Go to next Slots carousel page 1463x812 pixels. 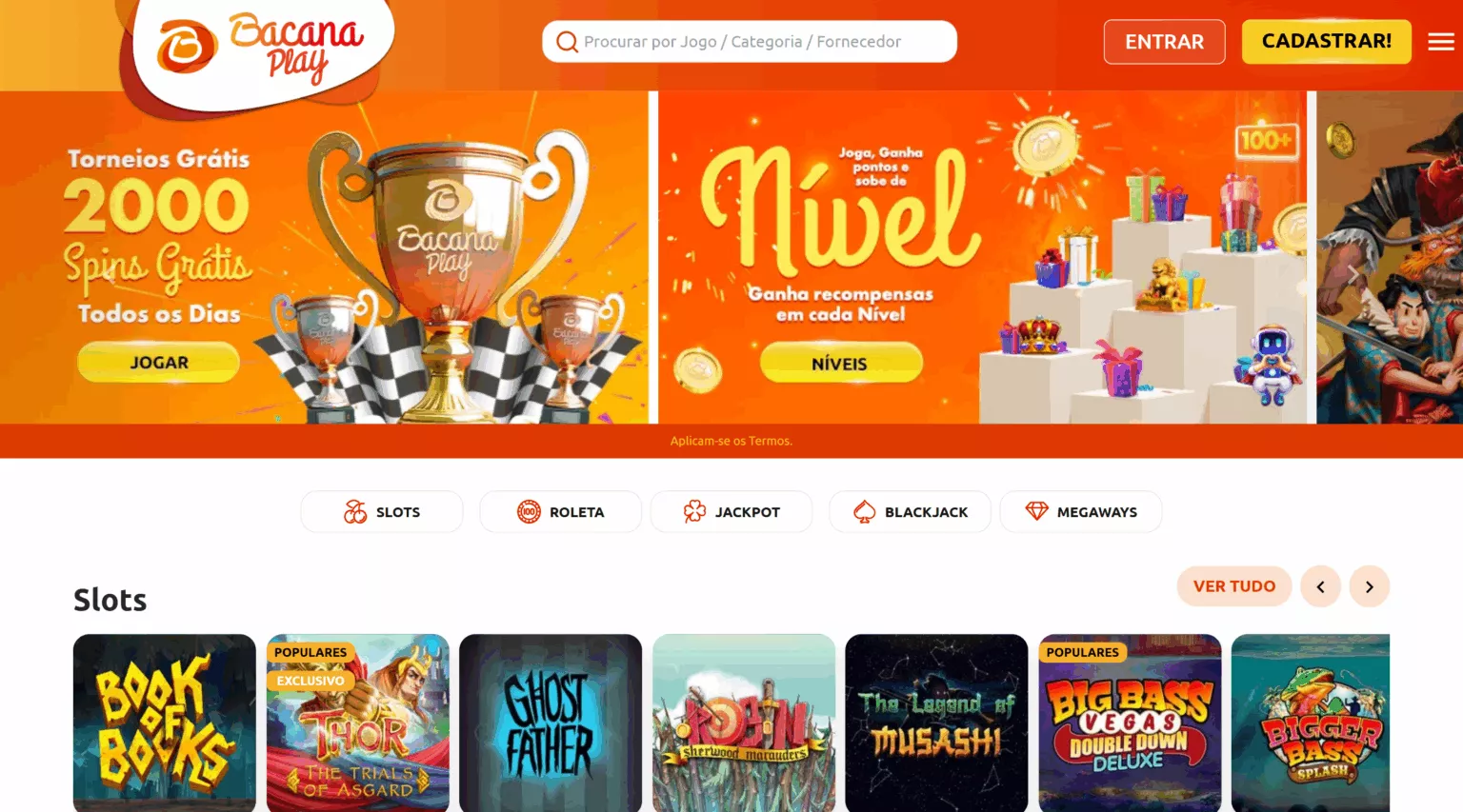pyautogui.click(x=1370, y=586)
